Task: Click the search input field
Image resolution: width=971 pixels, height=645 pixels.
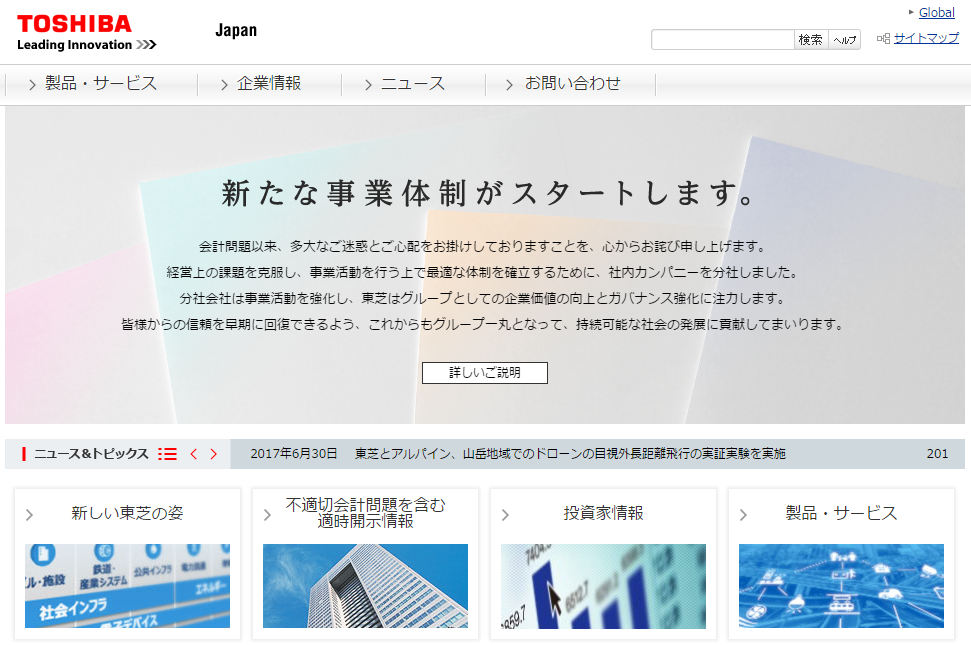Action: pos(723,40)
